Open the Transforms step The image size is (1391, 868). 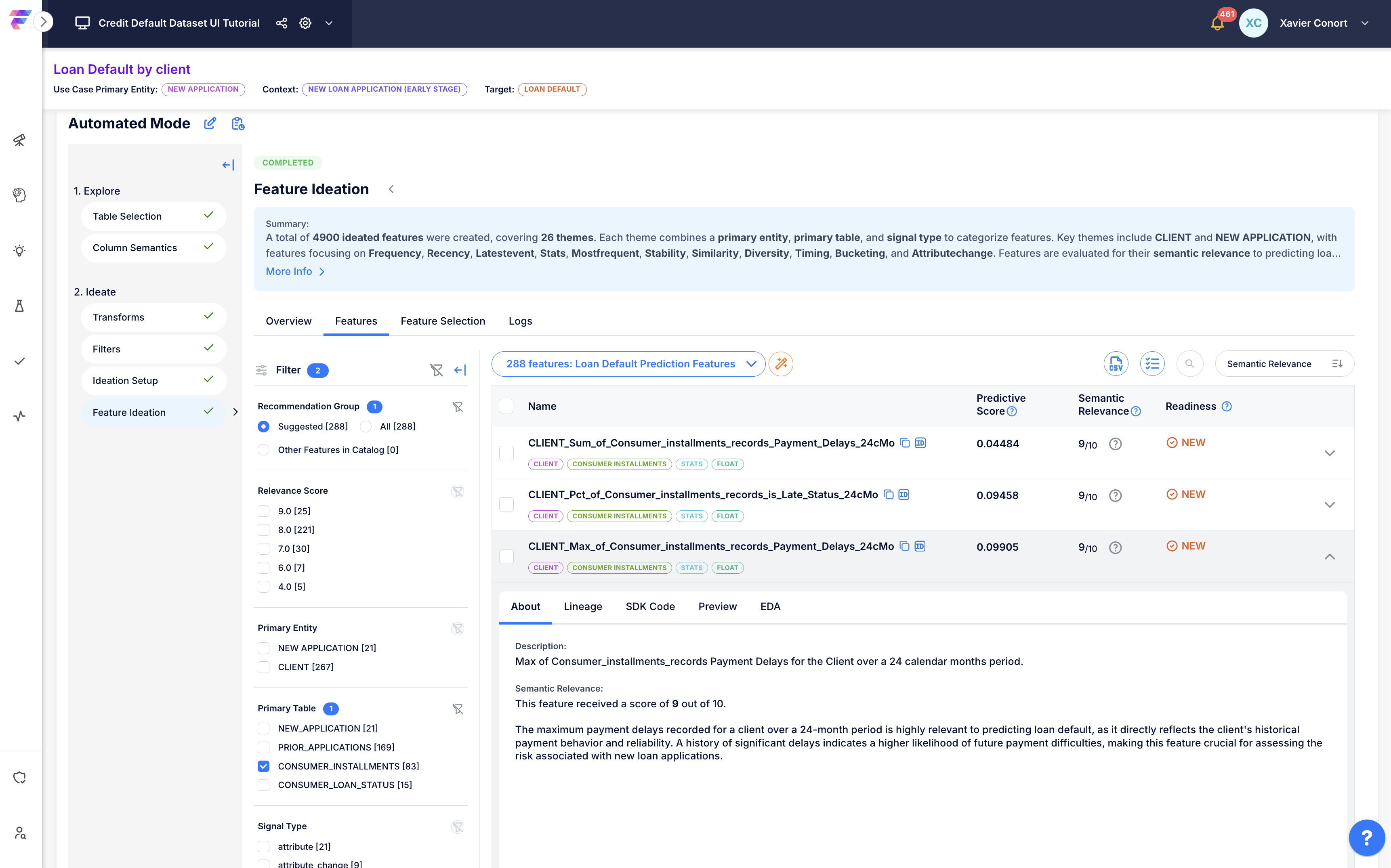pyautogui.click(x=153, y=317)
